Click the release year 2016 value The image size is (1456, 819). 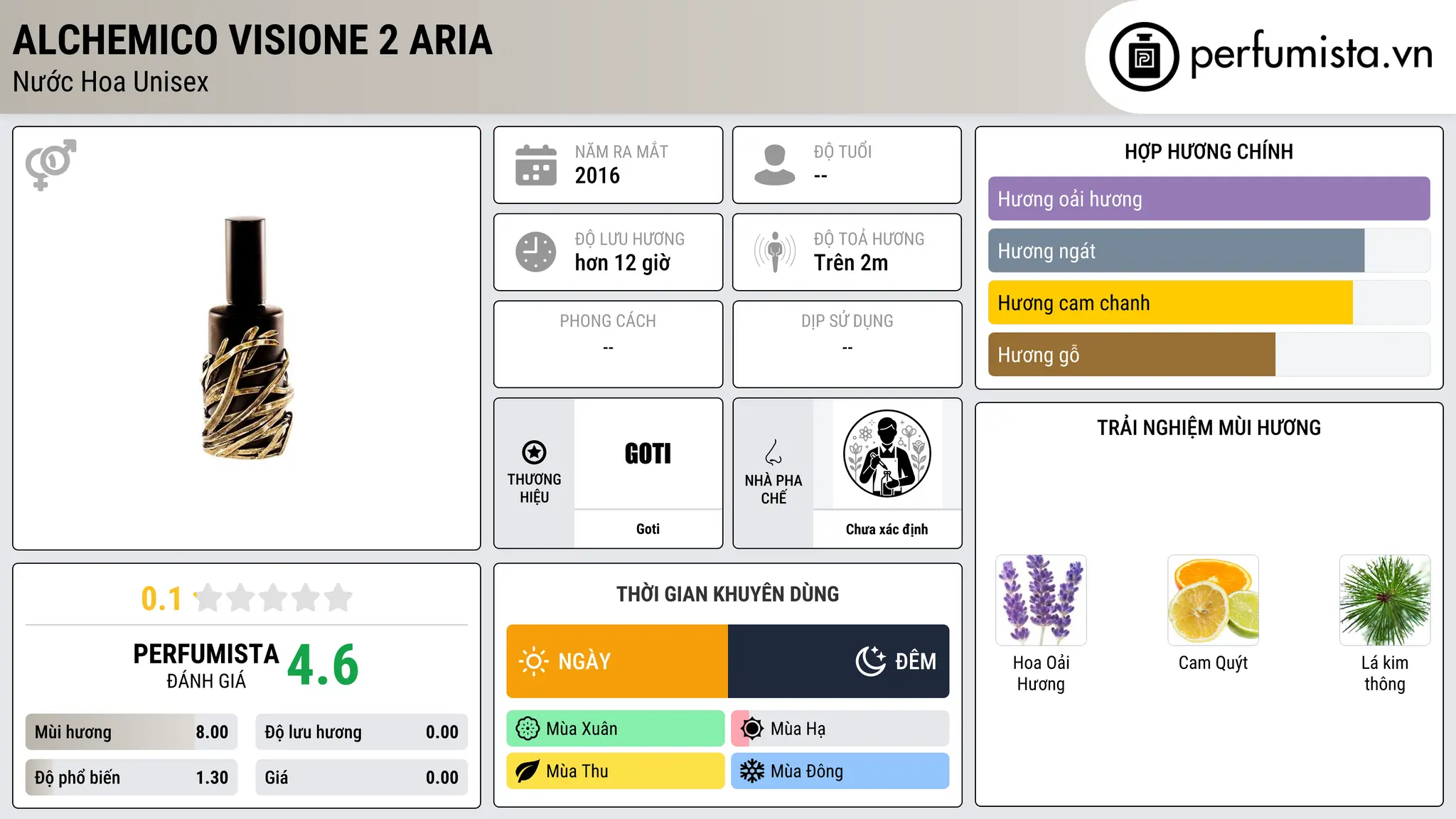click(597, 176)
